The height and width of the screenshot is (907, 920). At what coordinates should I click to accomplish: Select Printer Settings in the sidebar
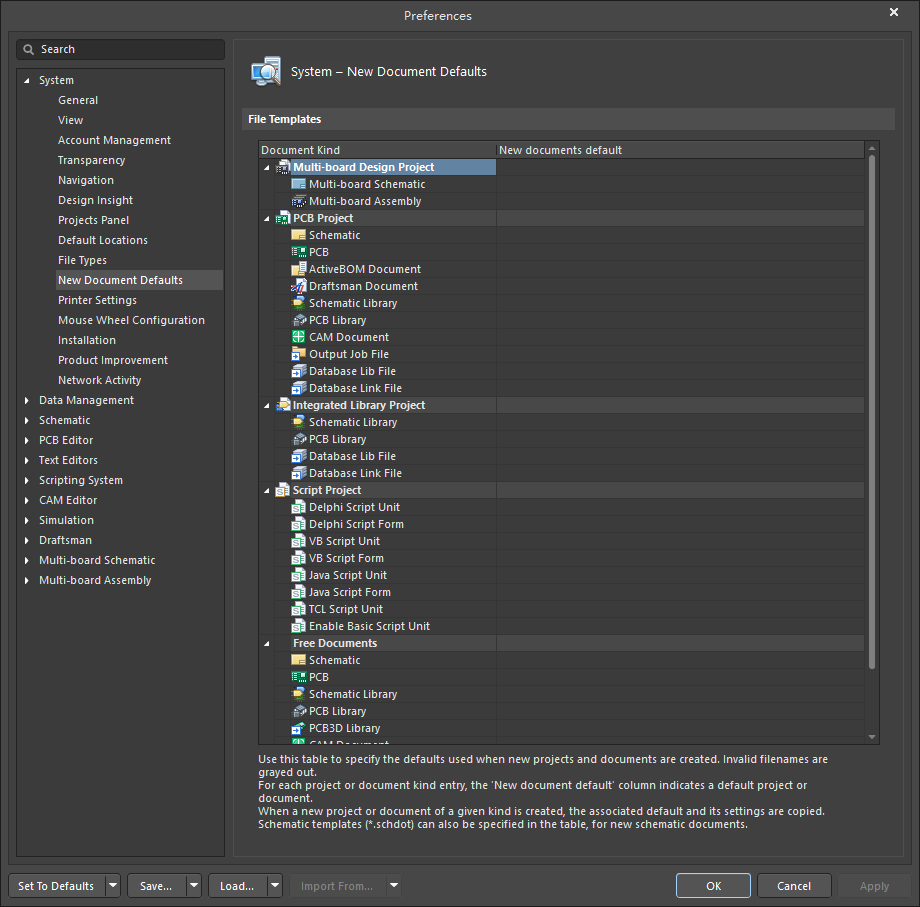(x=97, y=300)
